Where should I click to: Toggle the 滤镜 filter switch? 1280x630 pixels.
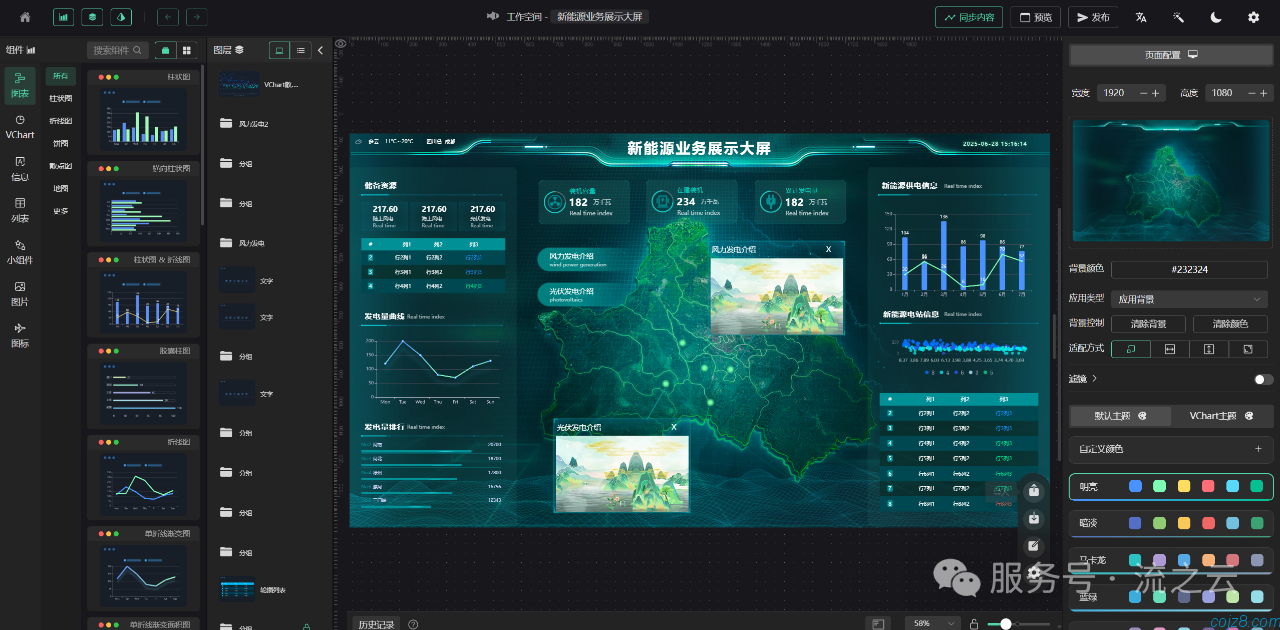pos(1263,379)
